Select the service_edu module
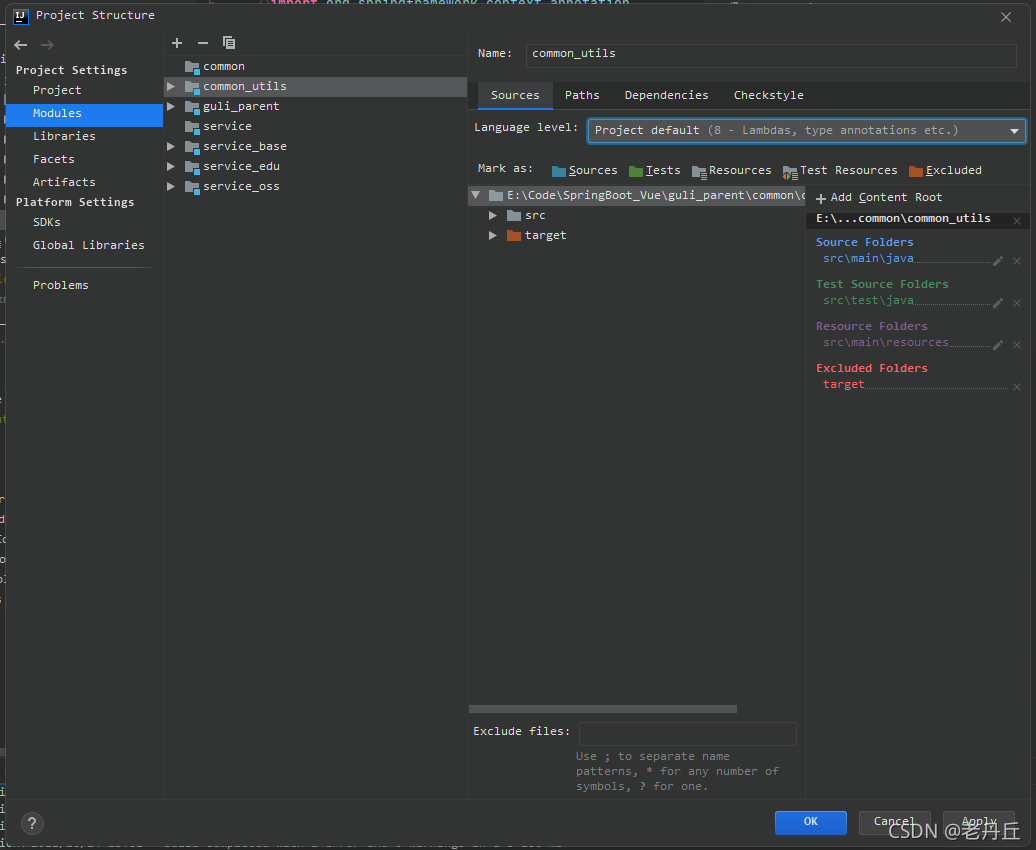1036x850 pixels. pos(315,167)
